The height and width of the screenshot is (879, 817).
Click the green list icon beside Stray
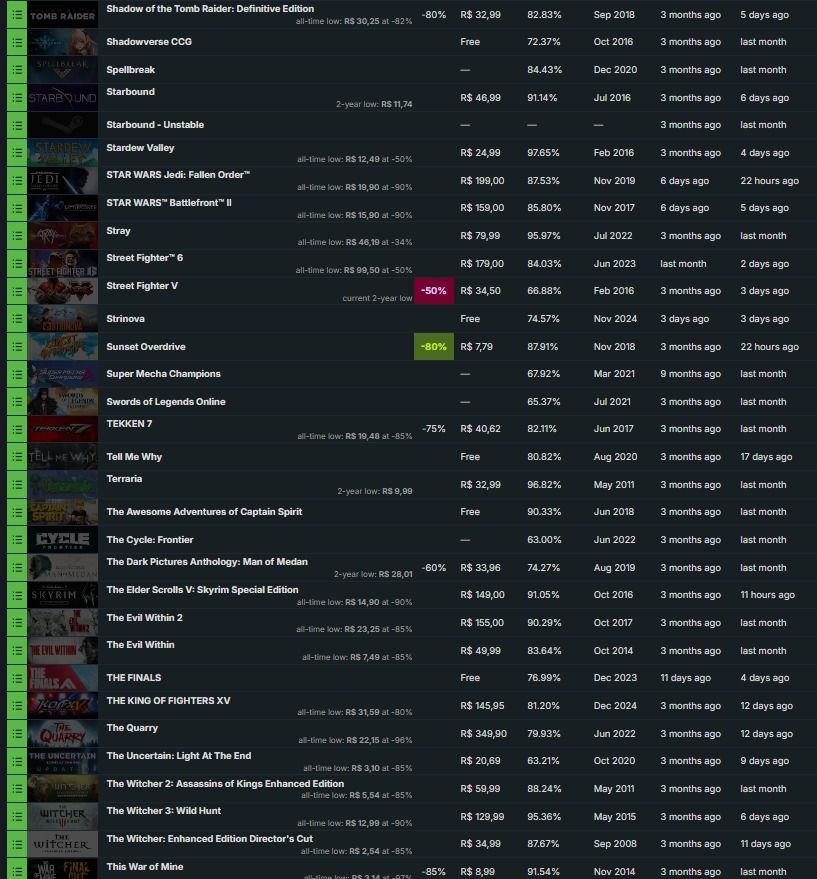(x=17, y=235)
